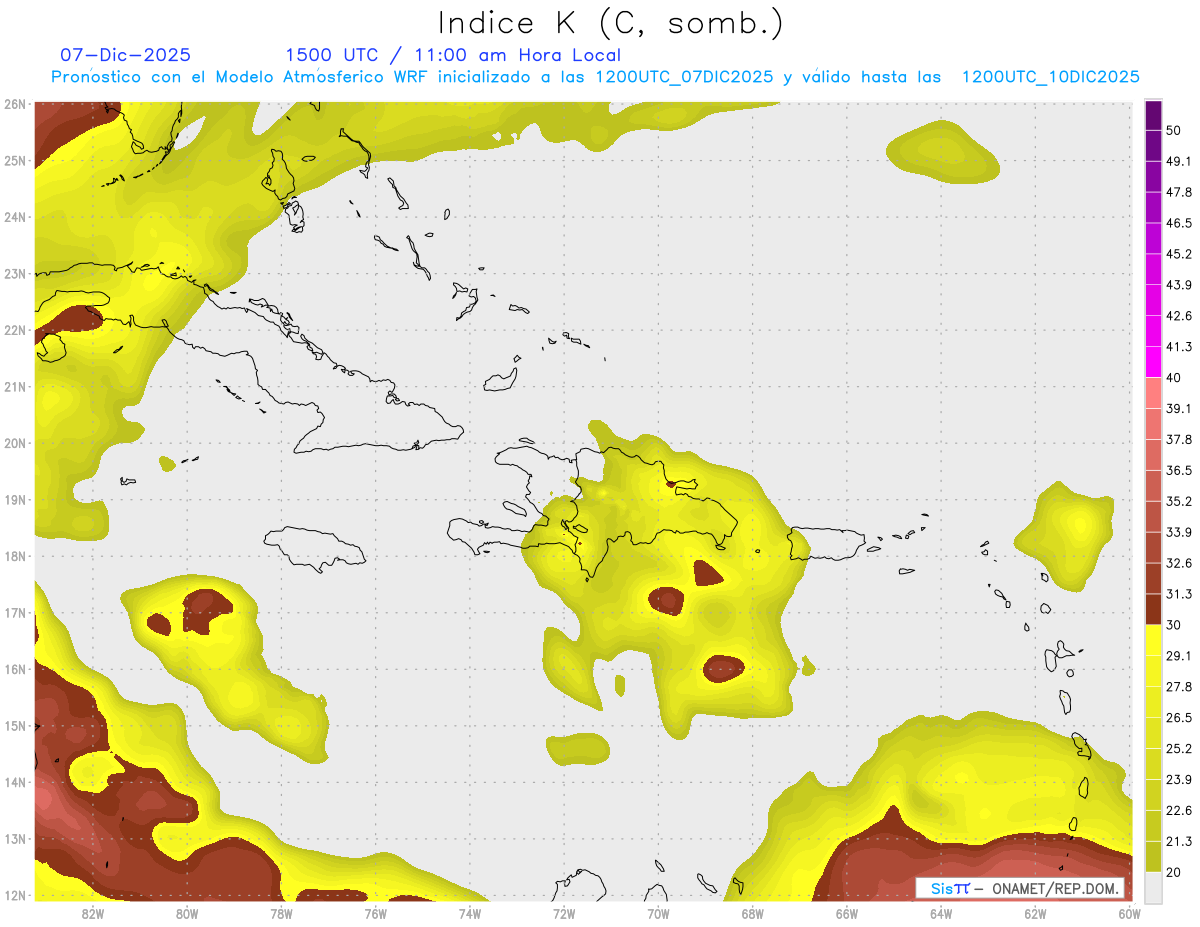Pick the gray swatch at the color scale bottom

point(1153,887)
